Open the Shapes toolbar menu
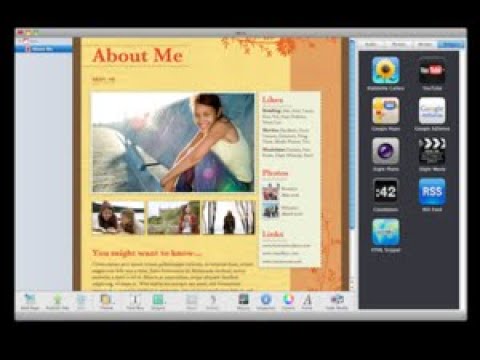 pyautogui.click(x=158, y=302)
